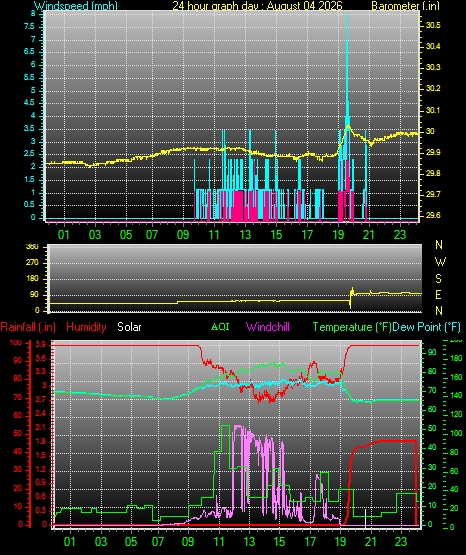466x555 pixels.
Task: Click the 3.3 rainfall scale value
Action: [x=41, y=371]
